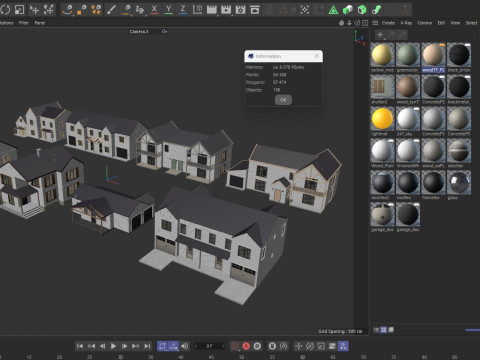Select the greencolor material sphere
480x360 pixels.
point(408,55)
